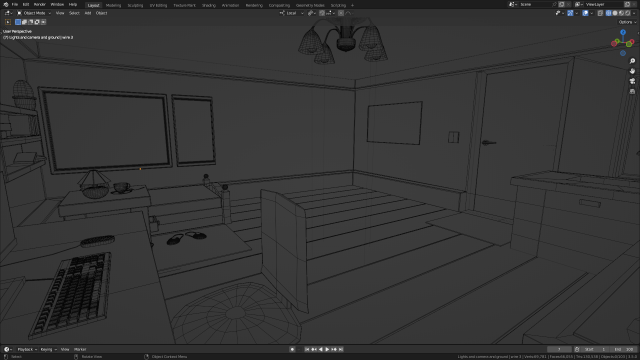Choose the Extend selection mode icon
The image size is (640, 360).
pyautogui.click(x=24, y=22)
